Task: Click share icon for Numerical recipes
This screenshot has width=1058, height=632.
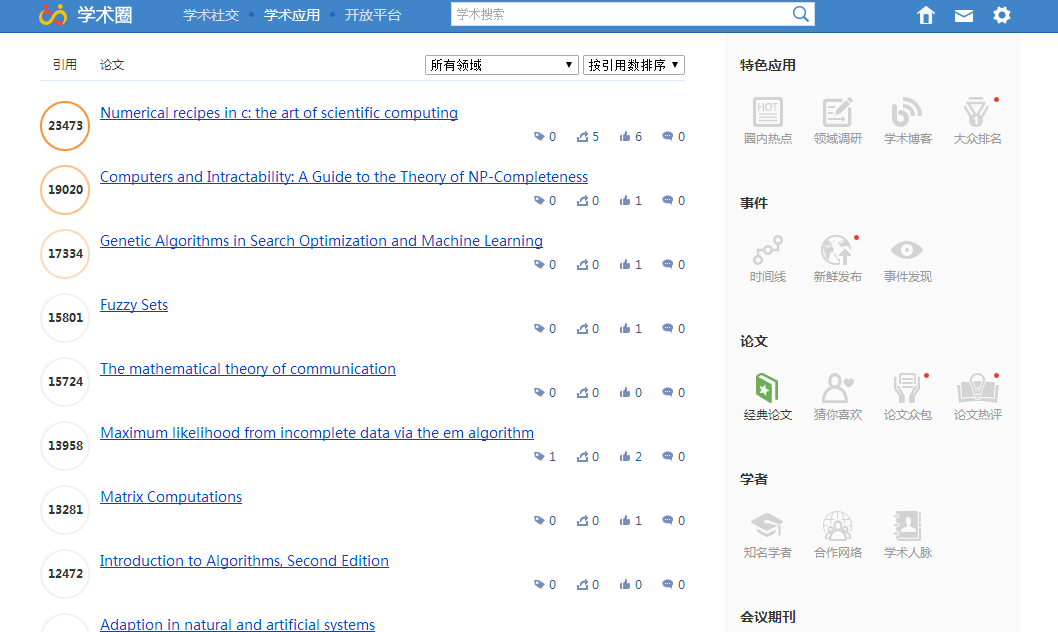Action: coord(582,136)
